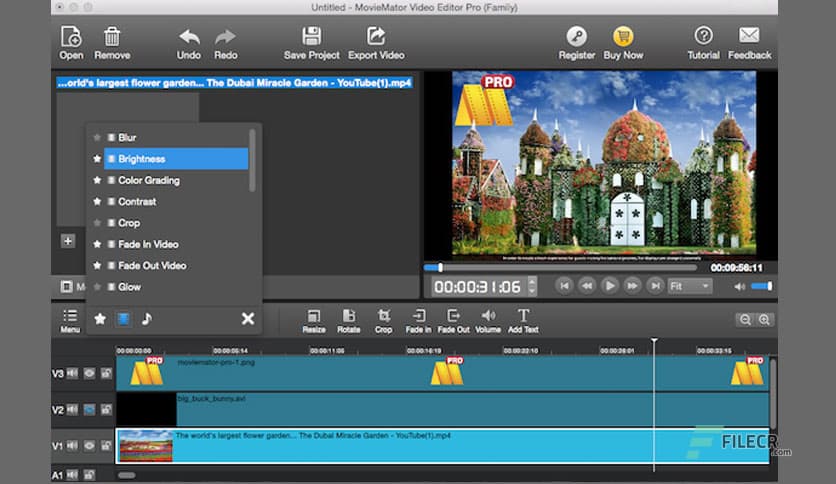Choose the Contrast filter
Viewport: 836px width, 484px height.
coord(176,201)
